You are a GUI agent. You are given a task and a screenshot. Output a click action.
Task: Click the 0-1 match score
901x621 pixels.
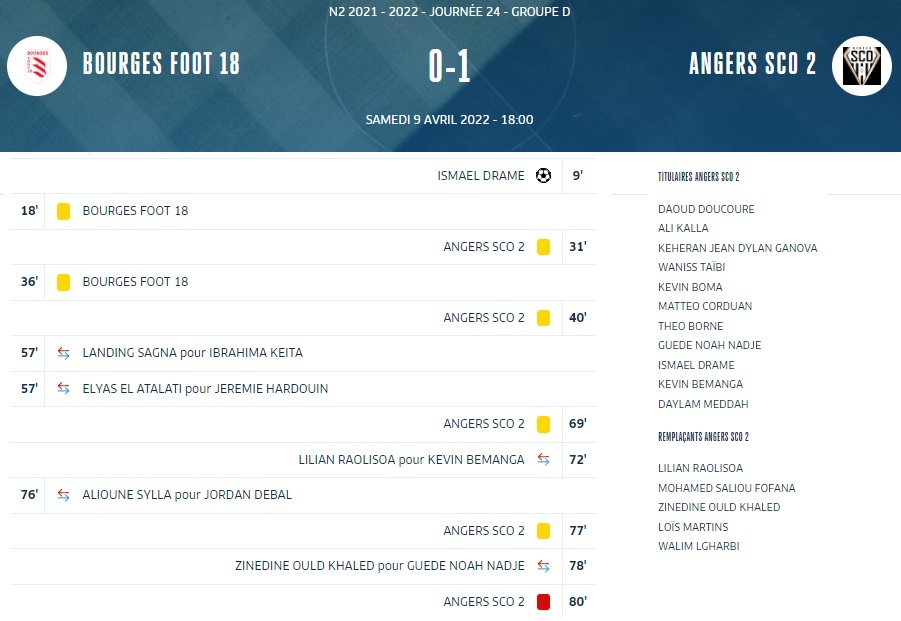(449, 66)
